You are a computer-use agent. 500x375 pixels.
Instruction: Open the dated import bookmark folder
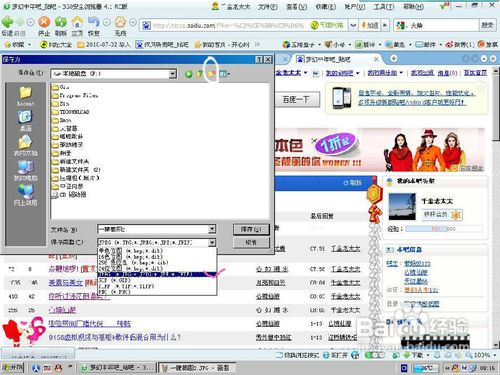[103, 44]
